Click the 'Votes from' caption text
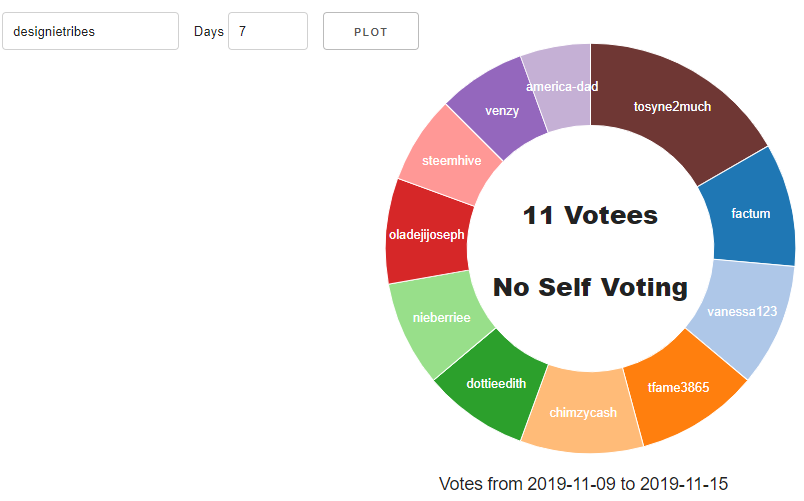This screenshot has height=501, width=804. coord(480,484)
